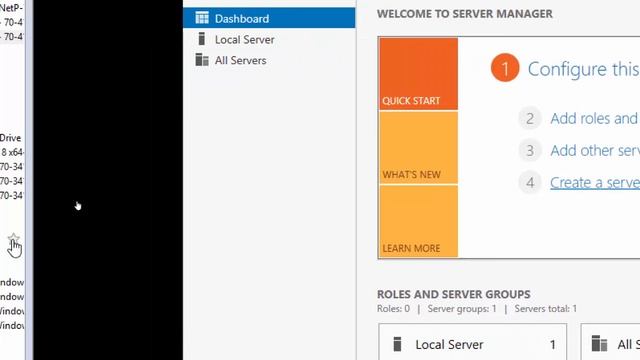Click the Local Server tower icon in sidebar
The height and width of the screenshot is (360, 640).
coord(202,39)
